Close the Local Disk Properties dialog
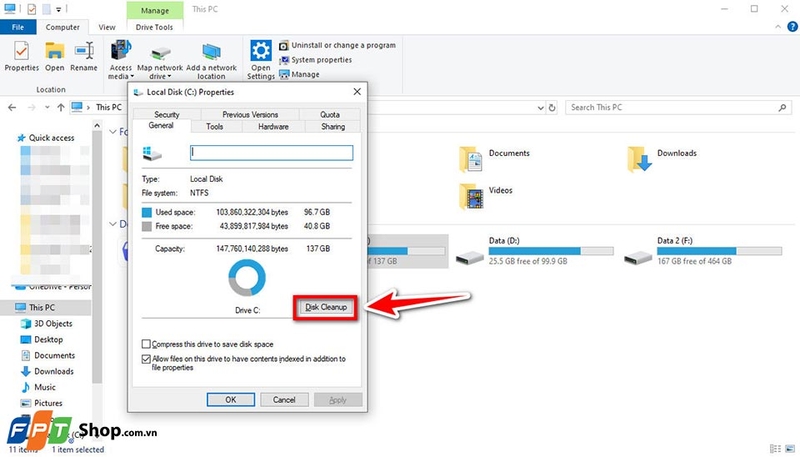The height and width of the screenshot is (457, 800). (357, 92)
